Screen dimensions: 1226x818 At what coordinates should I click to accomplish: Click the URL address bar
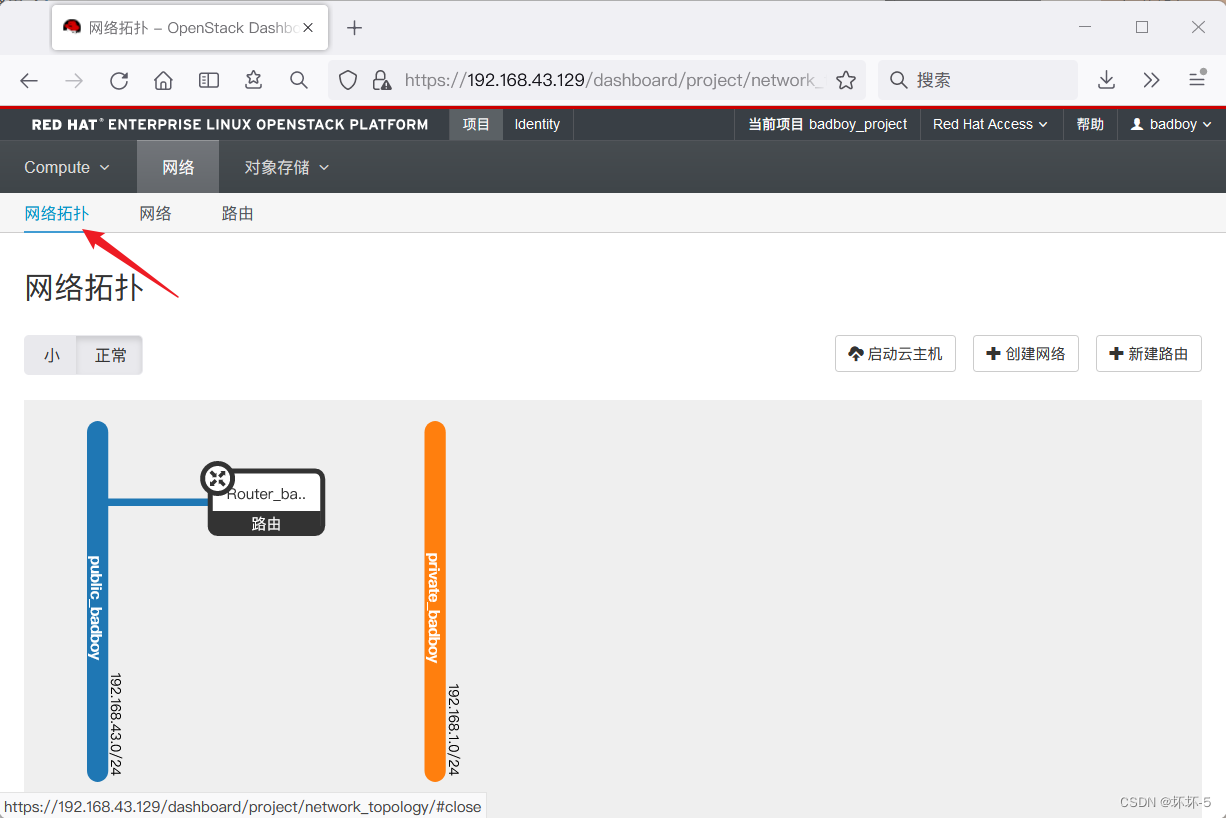pyautogui.click(x=597, y=81)
